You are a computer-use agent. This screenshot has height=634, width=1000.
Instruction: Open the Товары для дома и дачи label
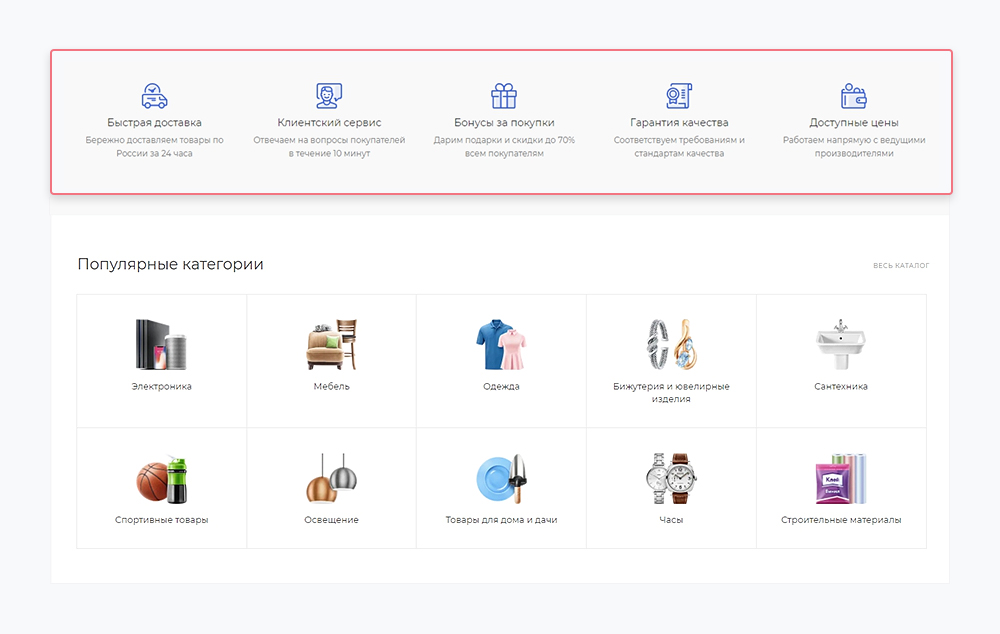coord(501,520)
